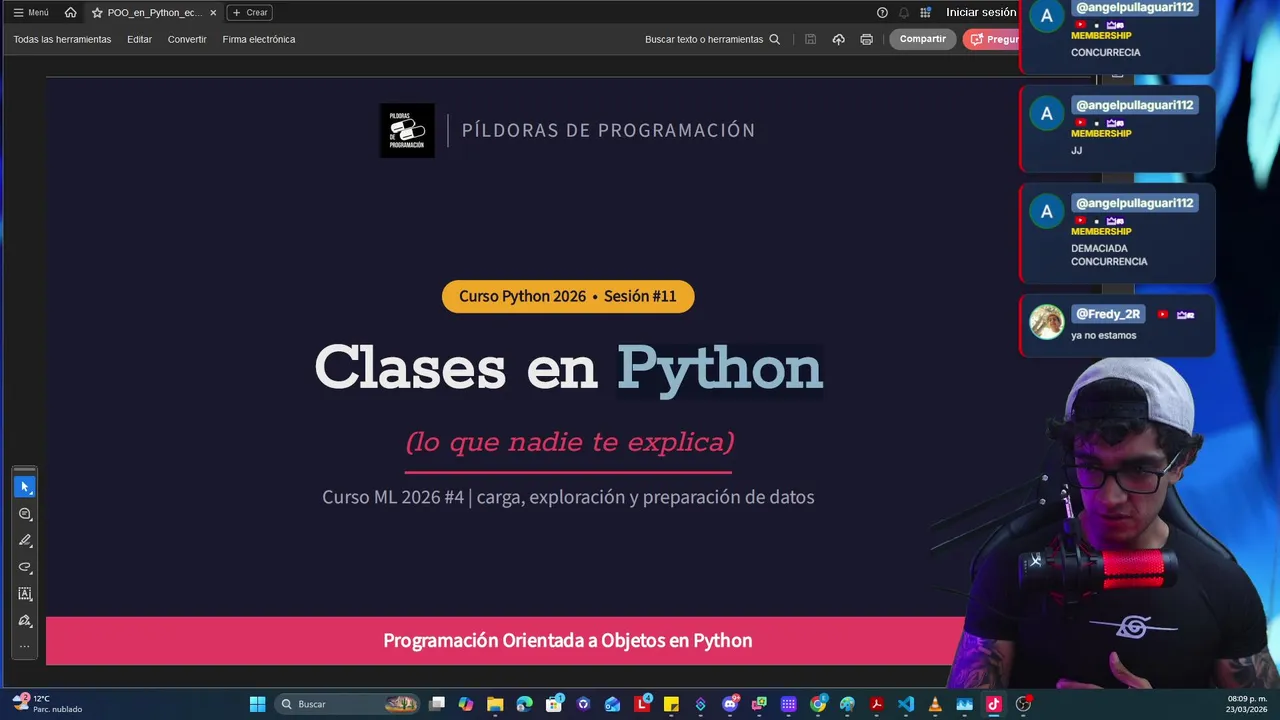Screen dimensions: 1280x720
Task: Open Copilot from taskbar
Action: click(466, 704)
